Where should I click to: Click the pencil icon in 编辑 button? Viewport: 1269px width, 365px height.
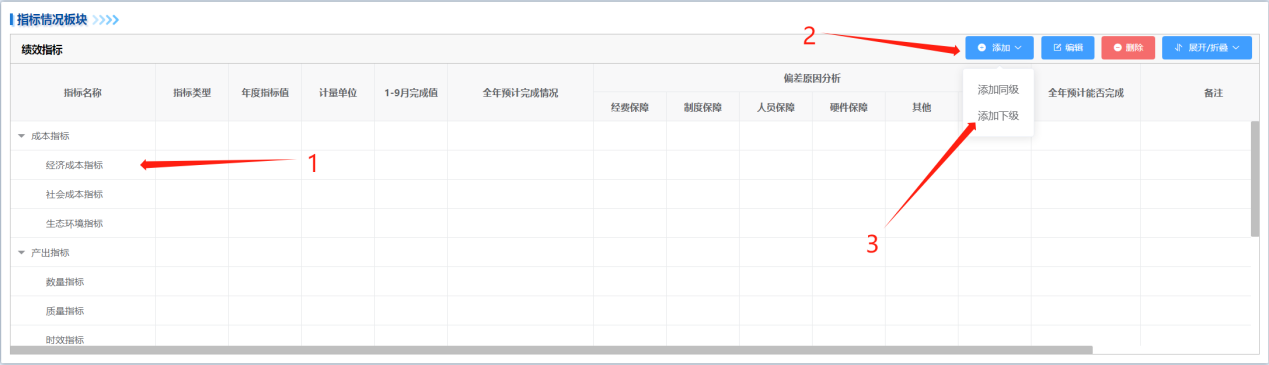[1057, 47]
